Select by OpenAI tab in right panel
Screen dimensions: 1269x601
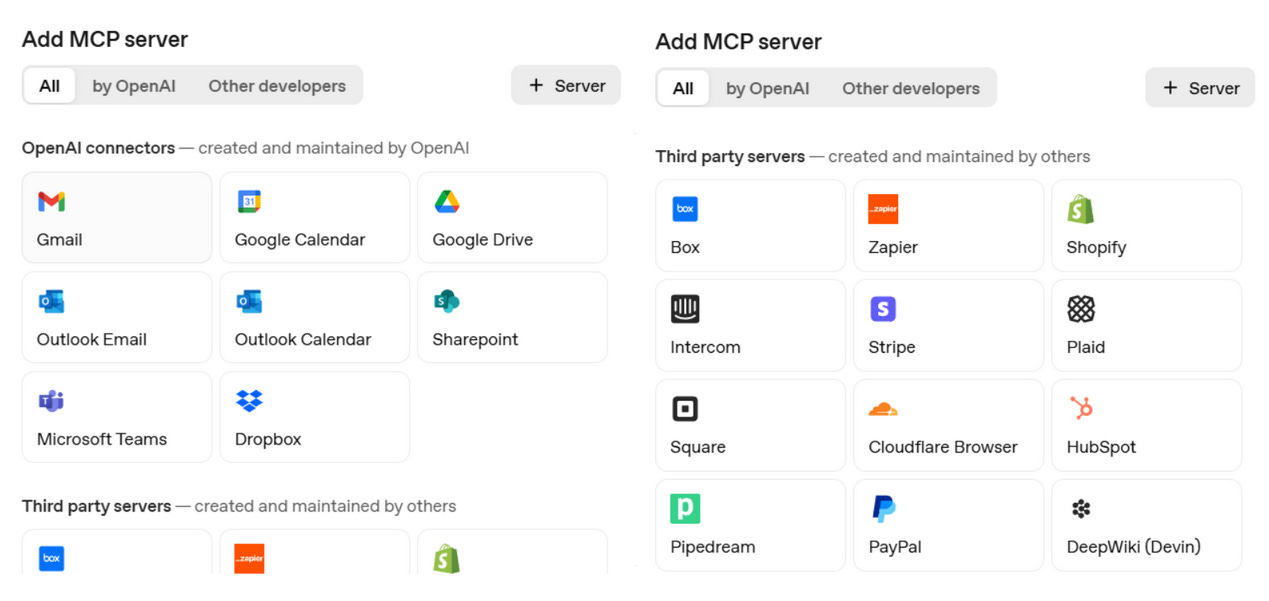coord(768,88)
